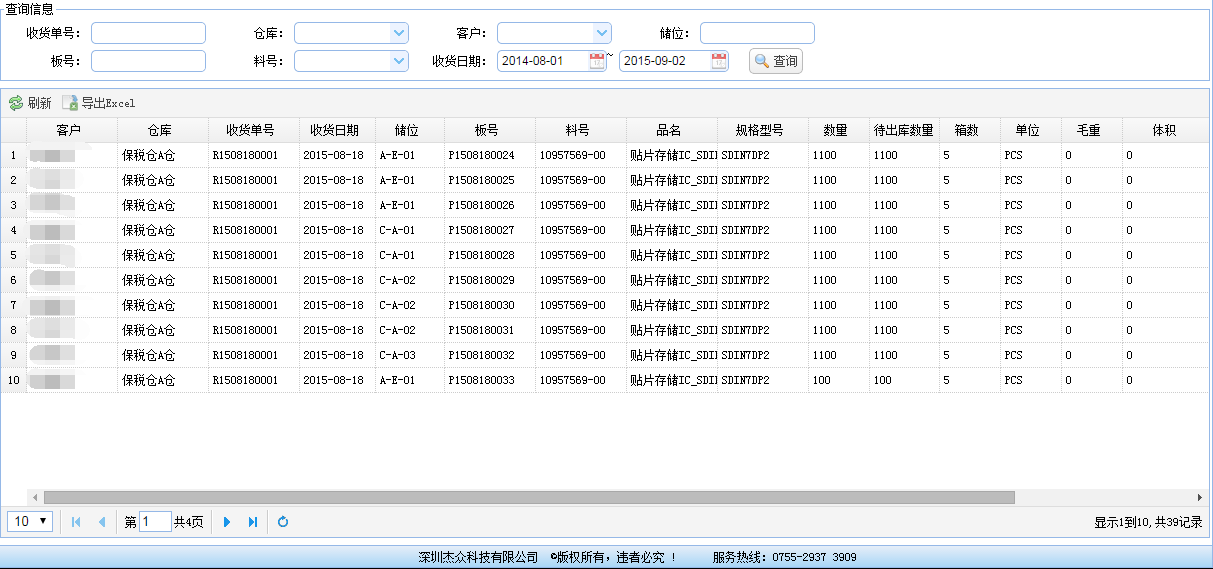Click the 收货单号 input field
The width and height of the screenshot is (1213, 569).
tap(148, 33)
